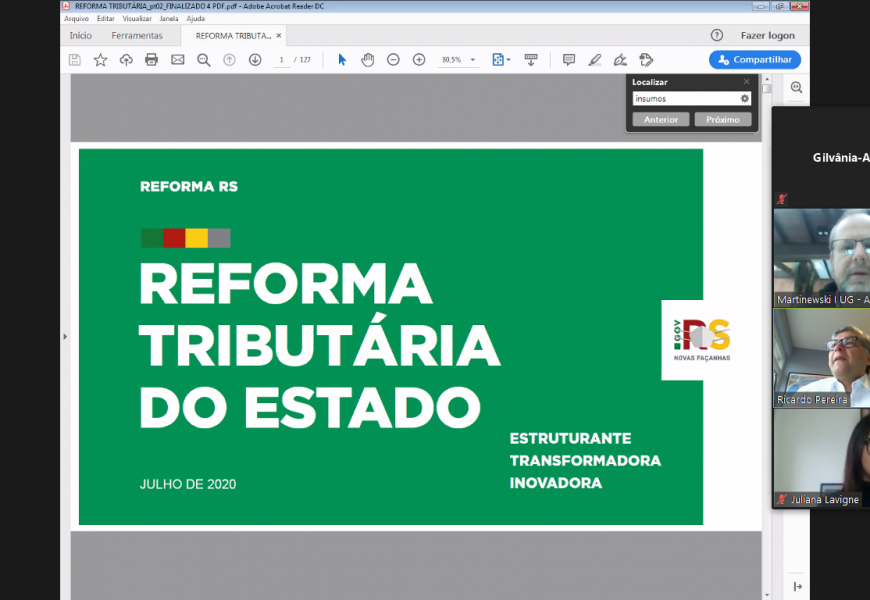Mute Ricardo Pereira's microphone icon
Image resolution: width=870 pixels, height=600 pixels.
[780, 396]
